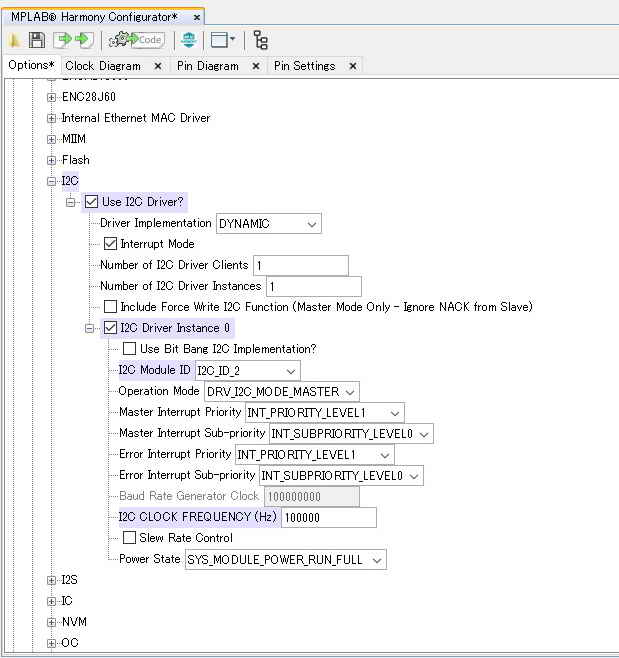
Task: Select the 'I2S' tree label
Action: (x=70, y=580)
